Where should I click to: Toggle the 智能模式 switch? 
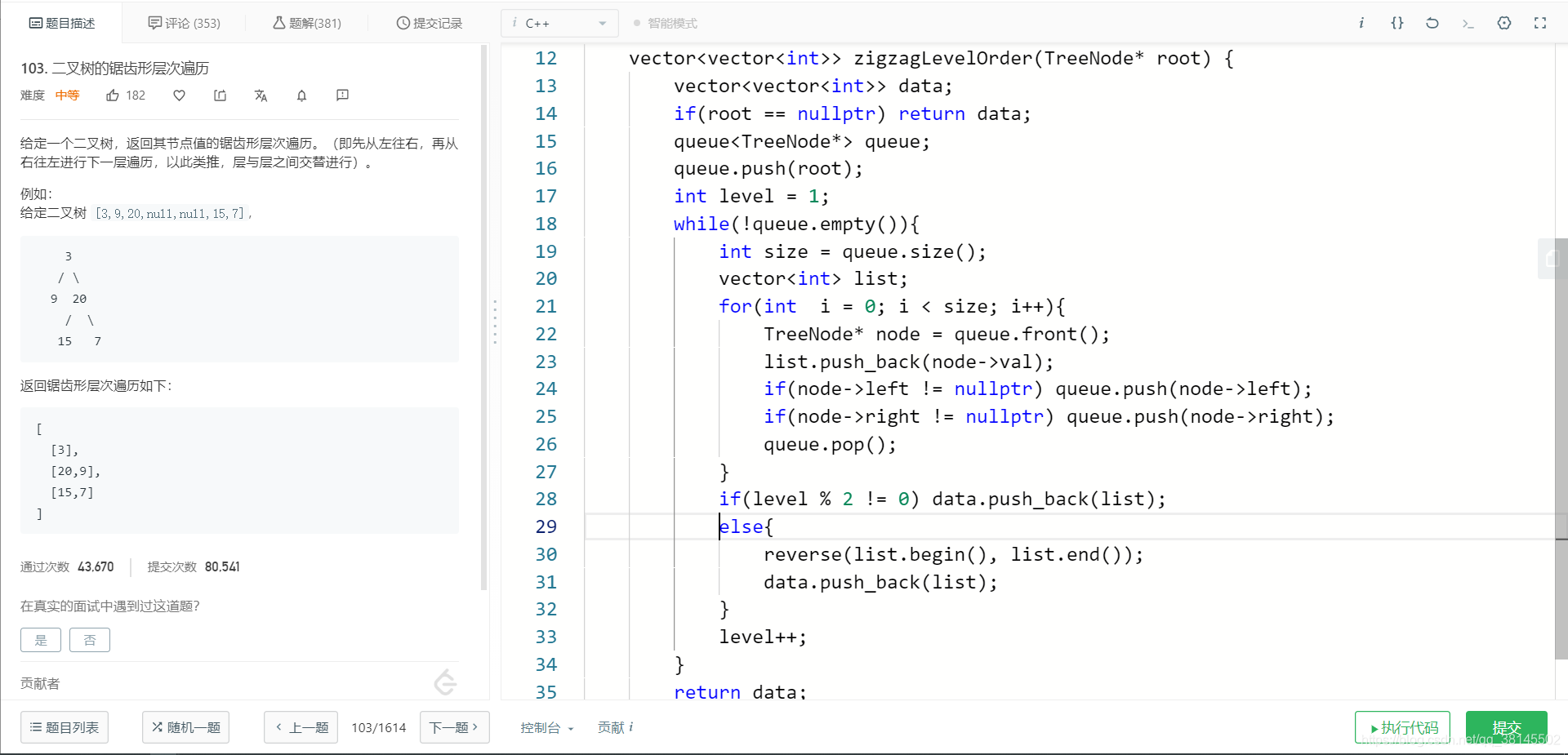665,23
